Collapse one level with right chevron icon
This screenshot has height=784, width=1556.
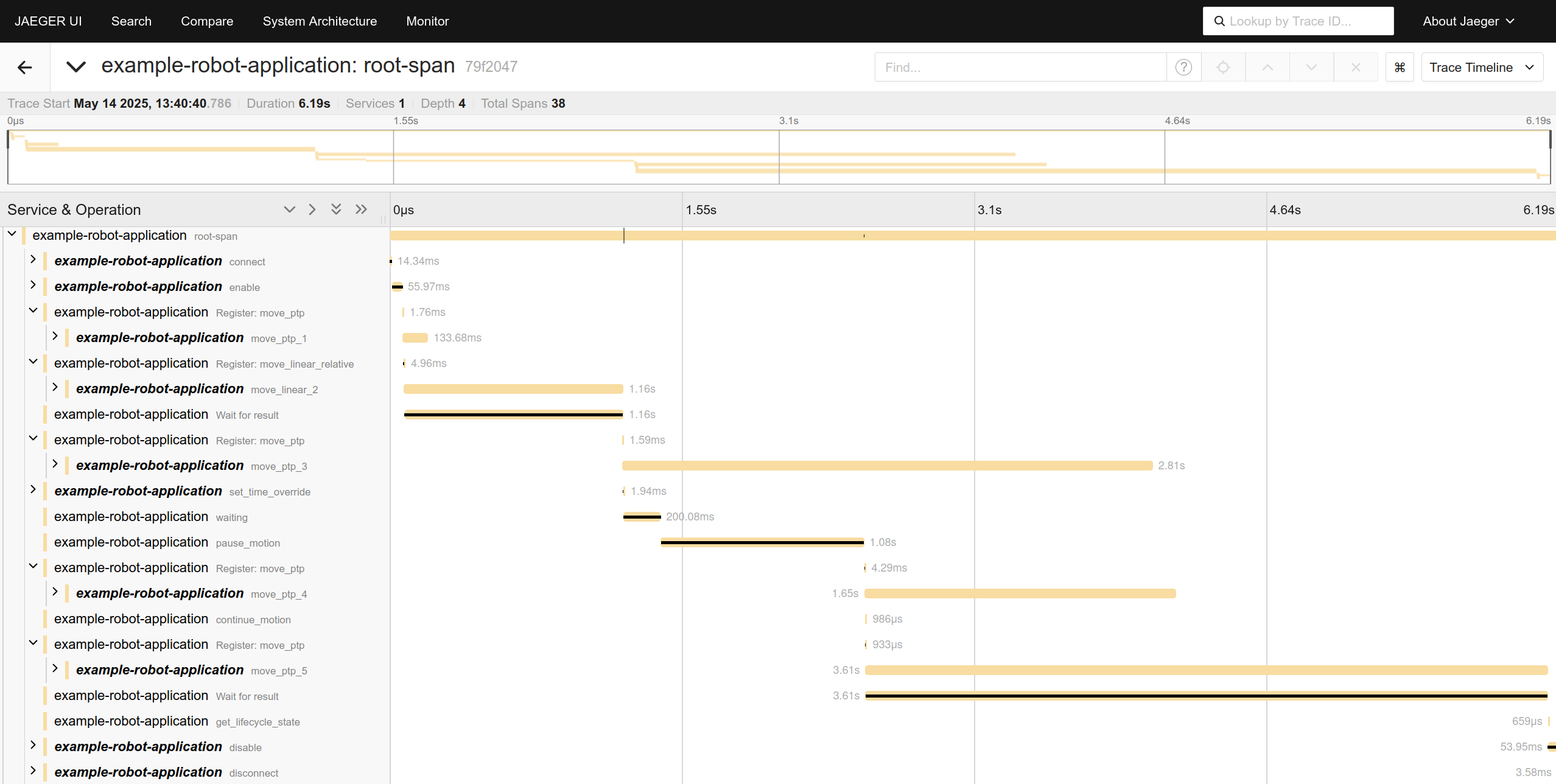[312, 209]
